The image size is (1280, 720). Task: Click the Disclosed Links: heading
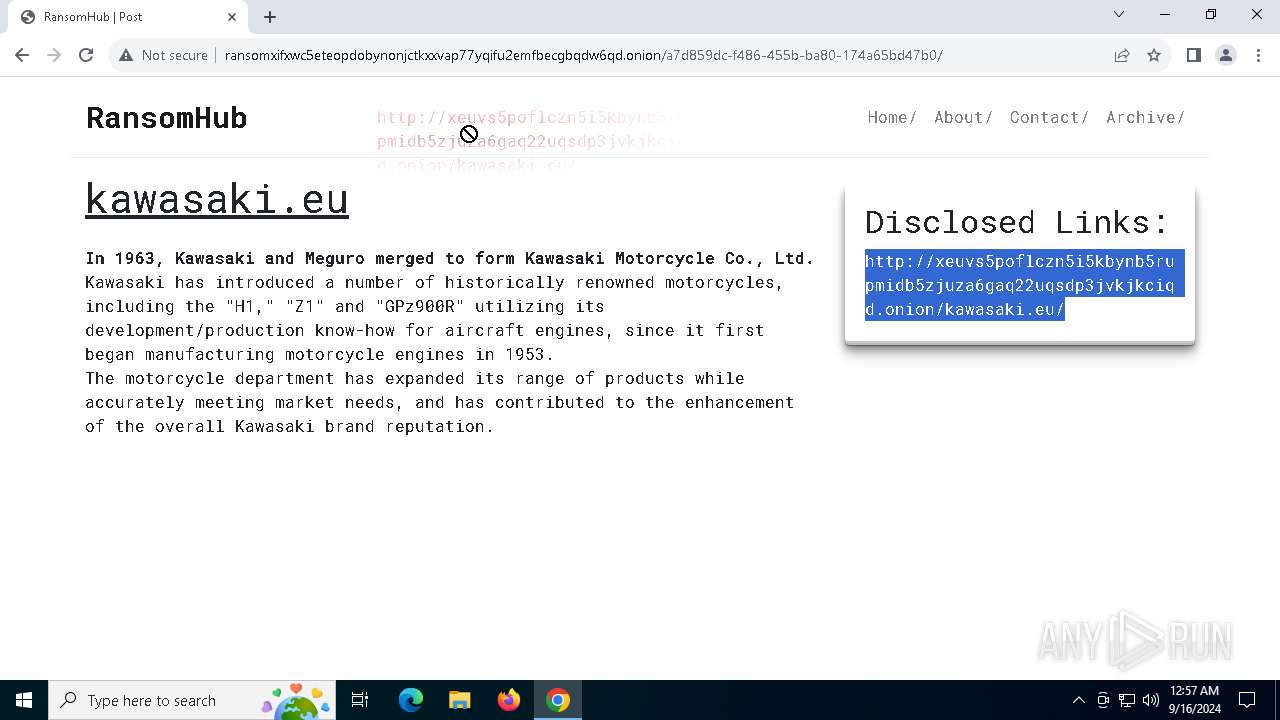click(1017, 221)
